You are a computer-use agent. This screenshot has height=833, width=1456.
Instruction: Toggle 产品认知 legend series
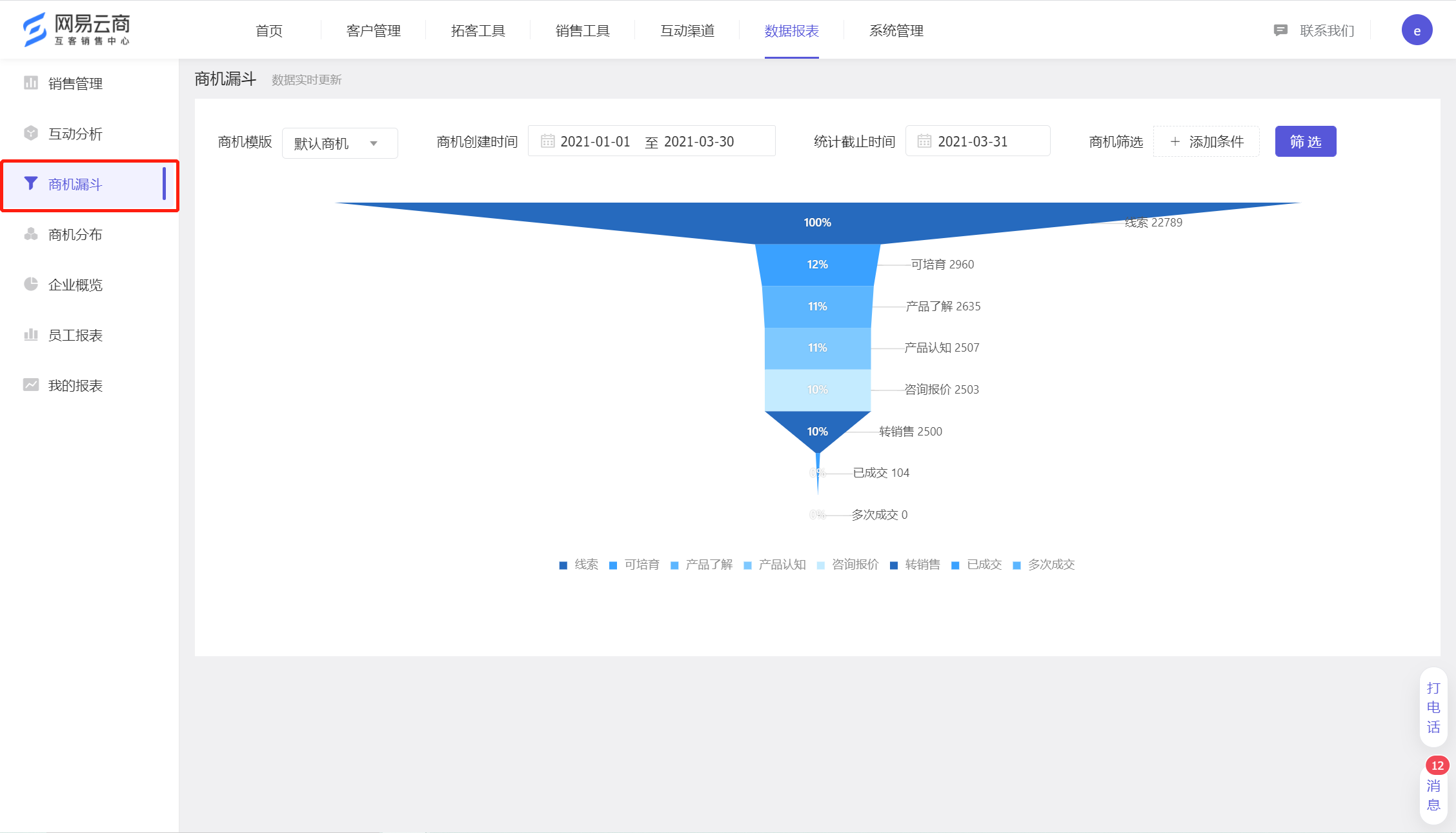point(774,565)
